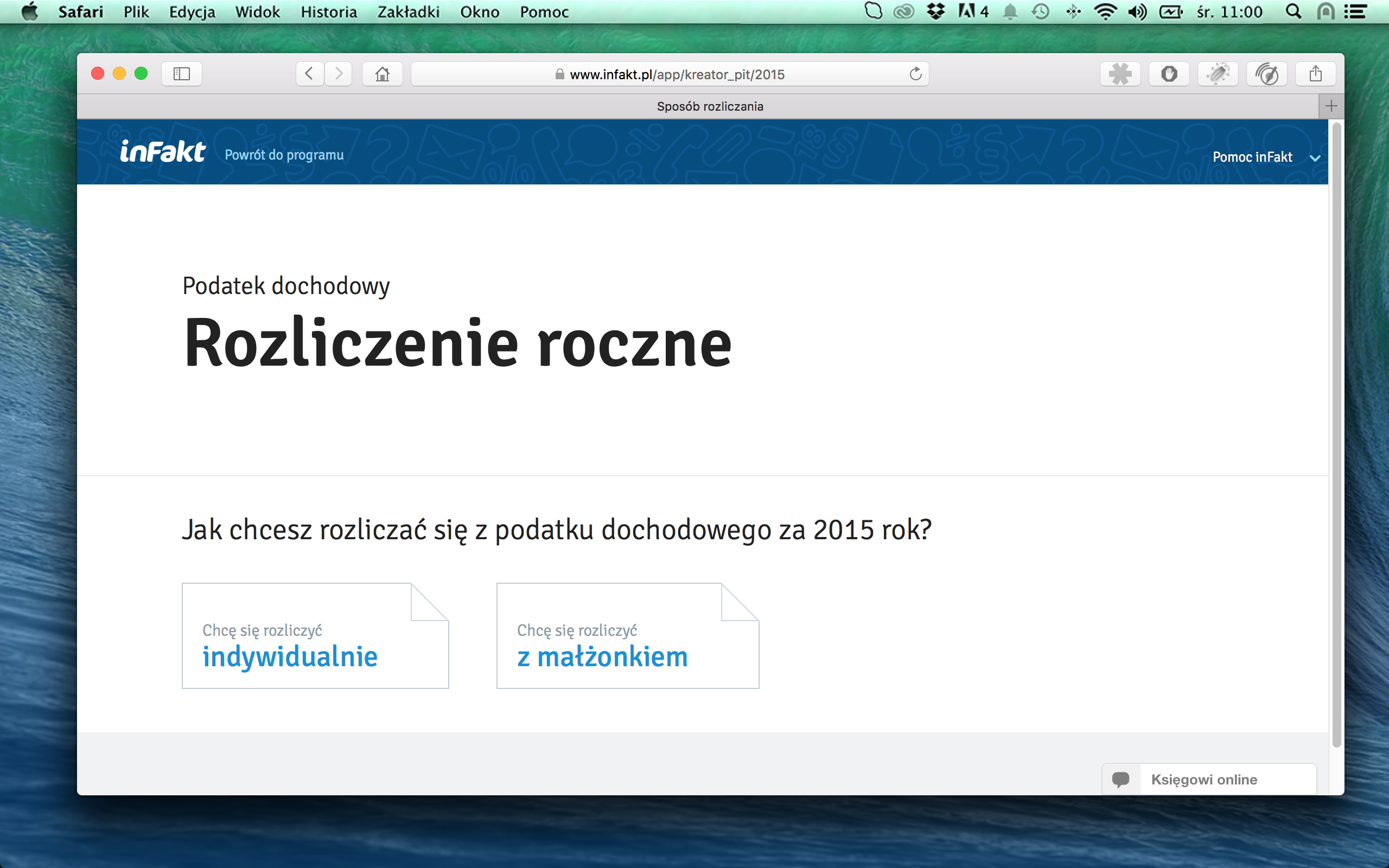Click the first outlined menu bar icon
The image size is (1389, 868).
tap(873, 11)
